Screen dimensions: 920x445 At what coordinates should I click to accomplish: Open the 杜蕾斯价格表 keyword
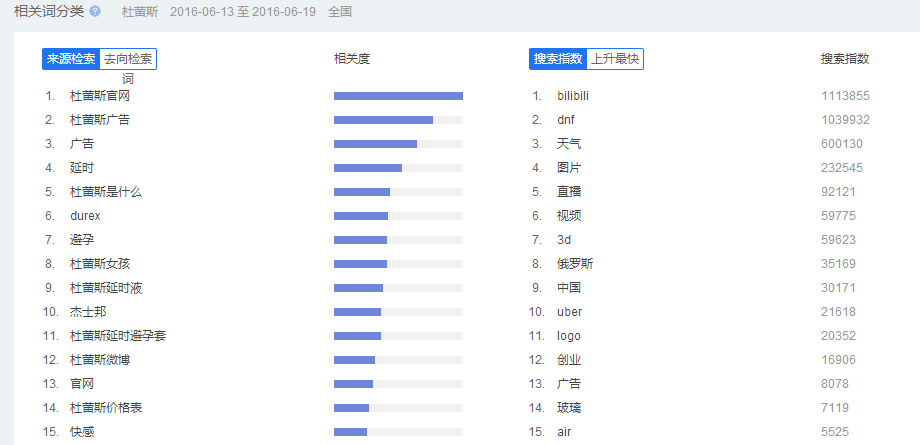(x=106, y=408)
